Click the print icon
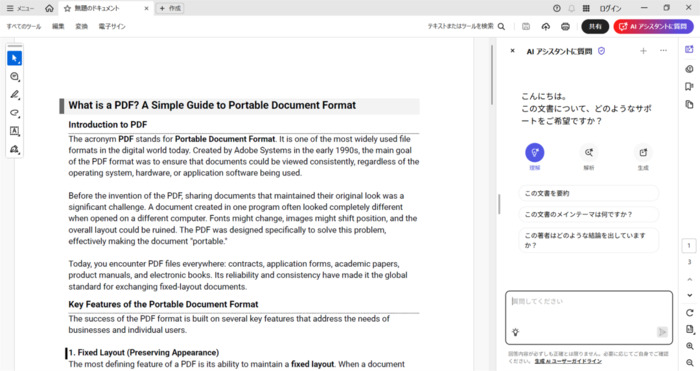The width and height of the screenshot is (700, 371). pyautogui.click(x=565, y=27)
